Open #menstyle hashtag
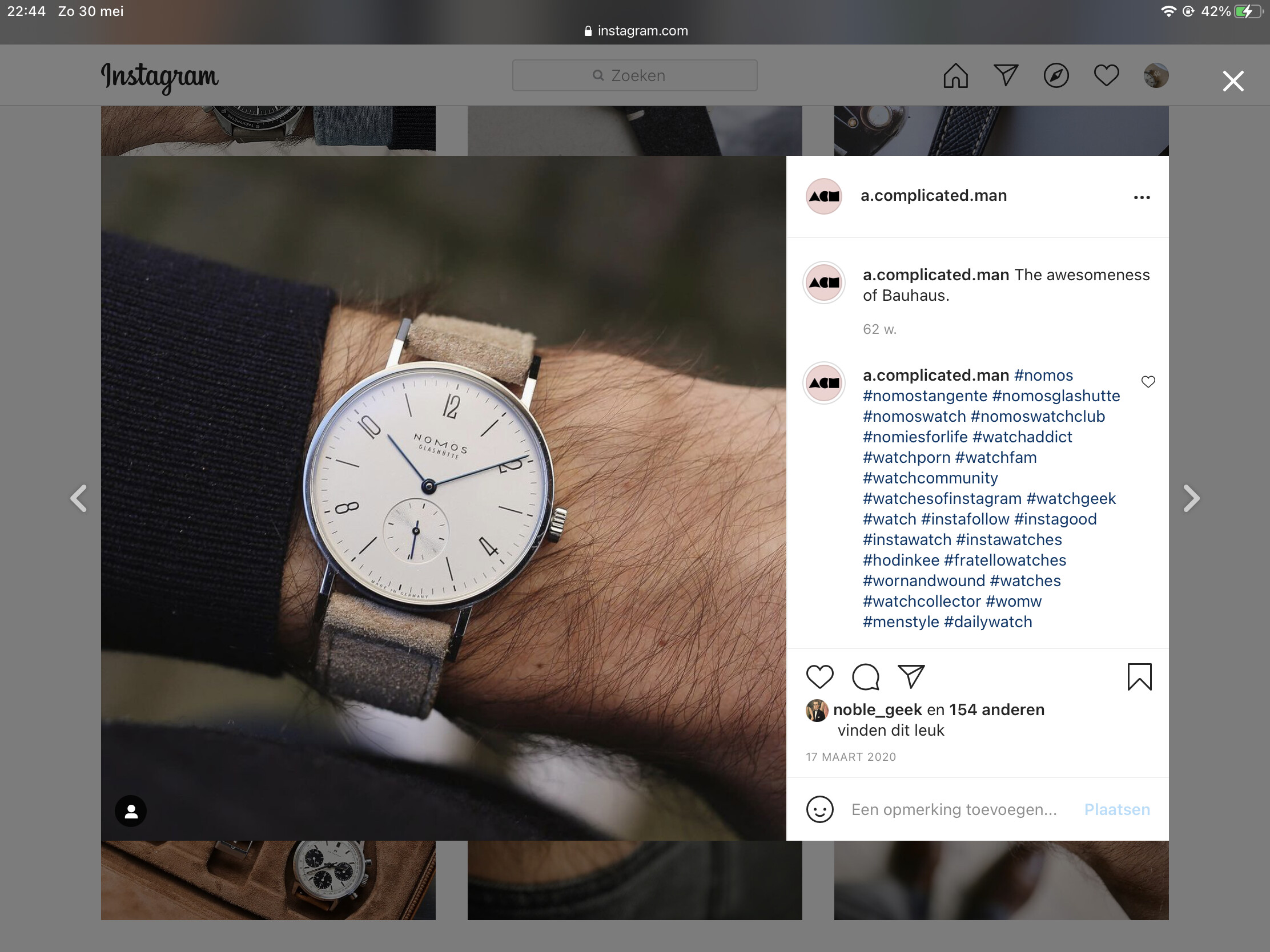Image resolution: width=1270 pixels, height=952 pixels. [901, 622]
